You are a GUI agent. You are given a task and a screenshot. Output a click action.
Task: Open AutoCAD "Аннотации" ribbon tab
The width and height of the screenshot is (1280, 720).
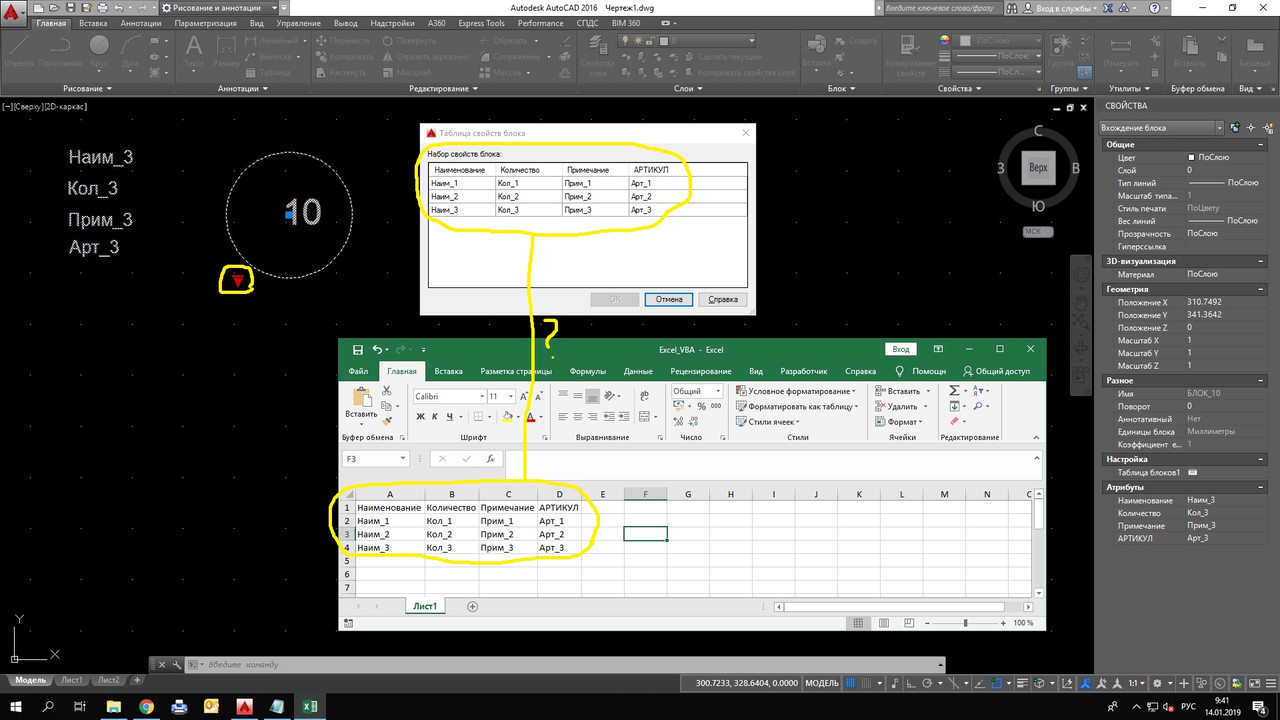141,23
